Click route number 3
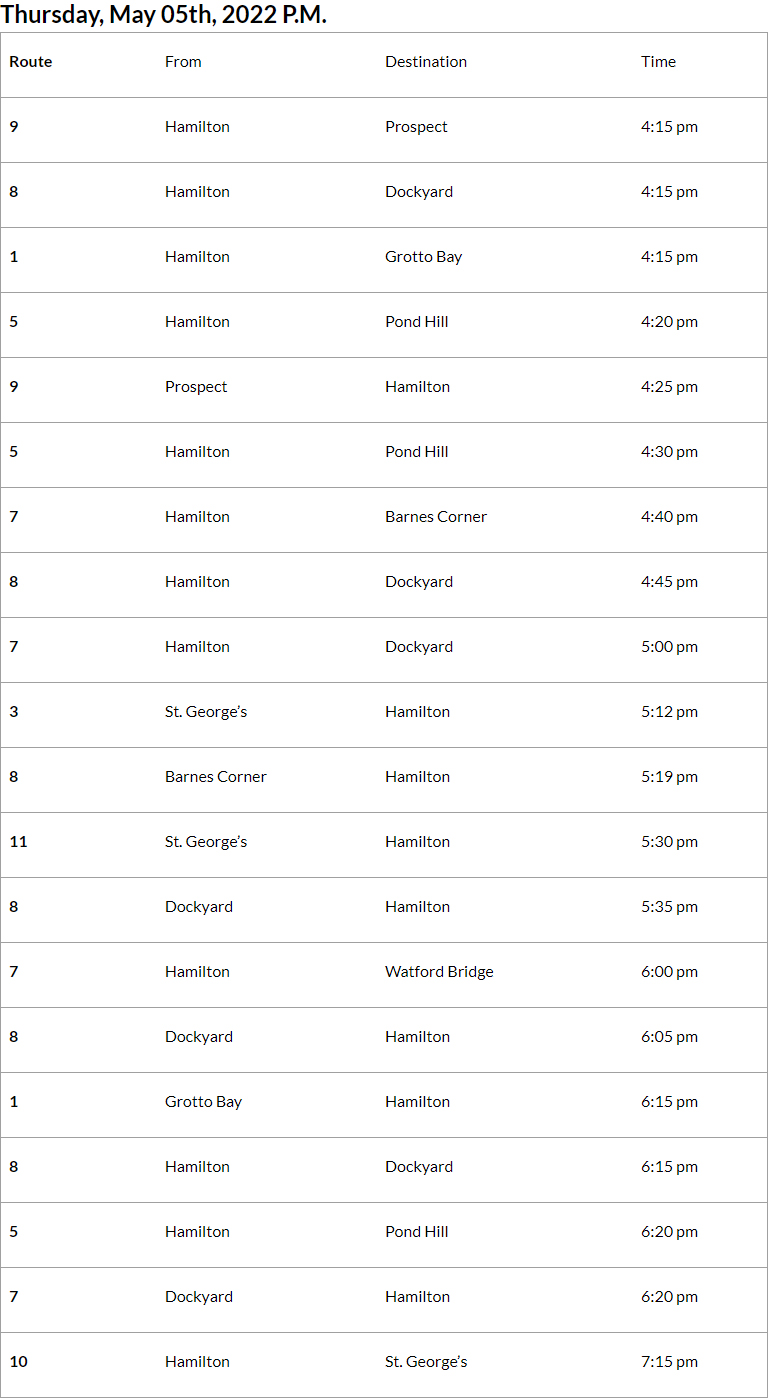 14,712
